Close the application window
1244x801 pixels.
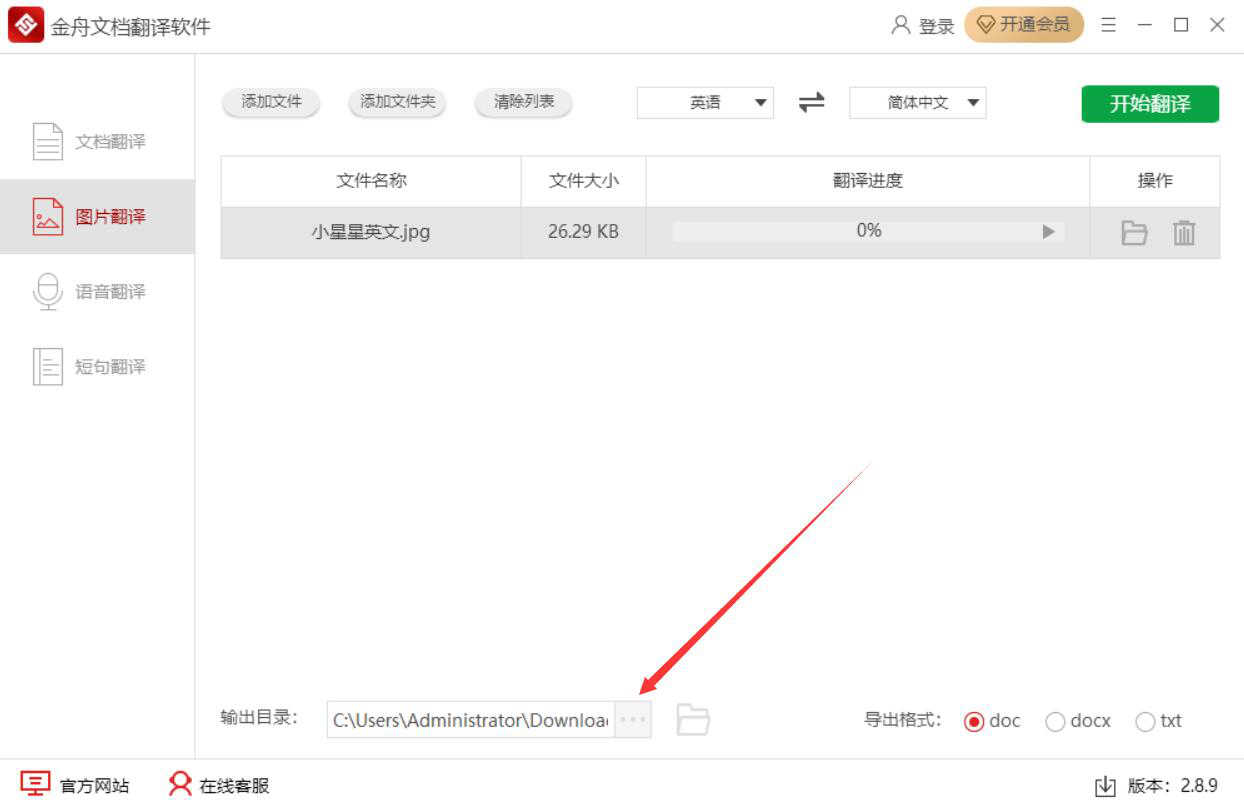[1217, 25]
